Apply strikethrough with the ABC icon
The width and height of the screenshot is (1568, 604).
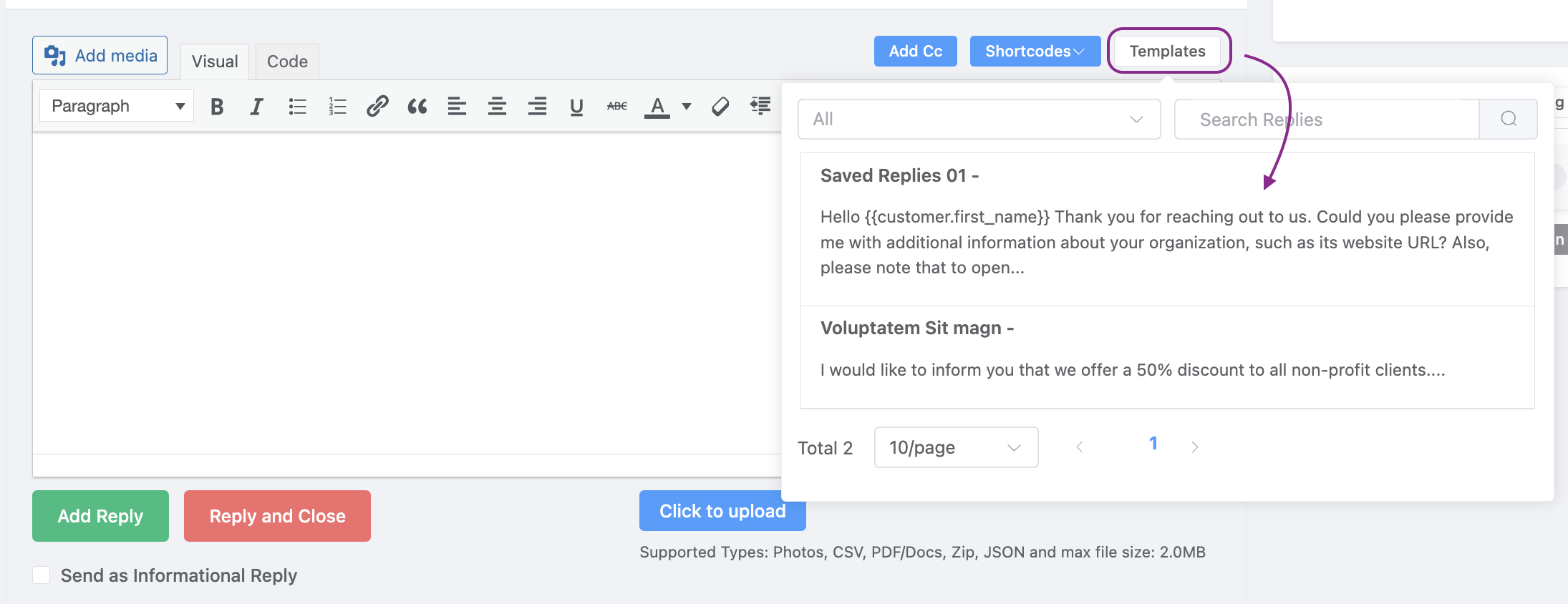(616, 107)
